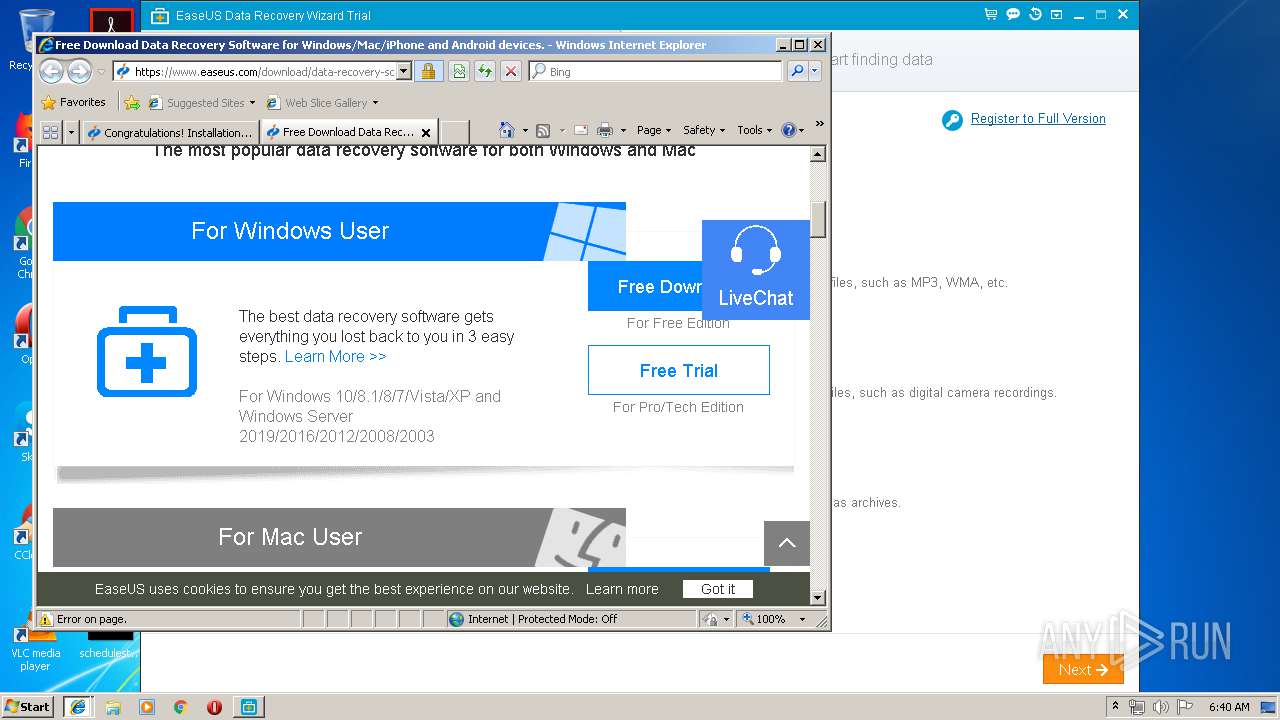Open the feedback chat bubble icon in EaseUS
The width and height of the screenshot is (1280, 720).
tap(1013, 15)
